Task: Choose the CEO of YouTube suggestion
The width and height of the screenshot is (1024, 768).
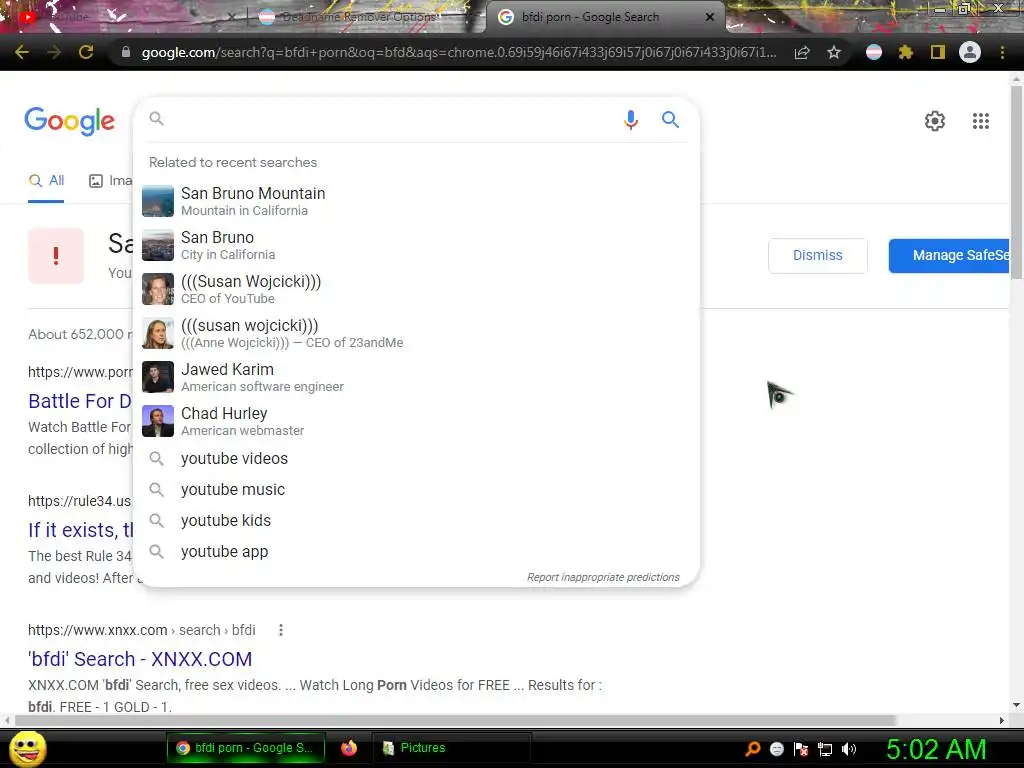Action: click(417, 289)
